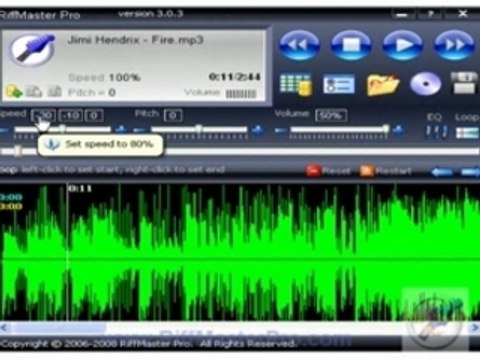Click the waveform scrollbar right arrow
The height and width of the screenshot is (360, 480).
[x=475, y=328]
